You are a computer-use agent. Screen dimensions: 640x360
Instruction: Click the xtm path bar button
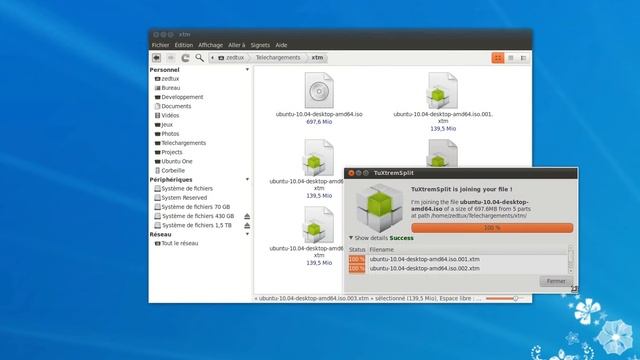[x=318, y=58]
